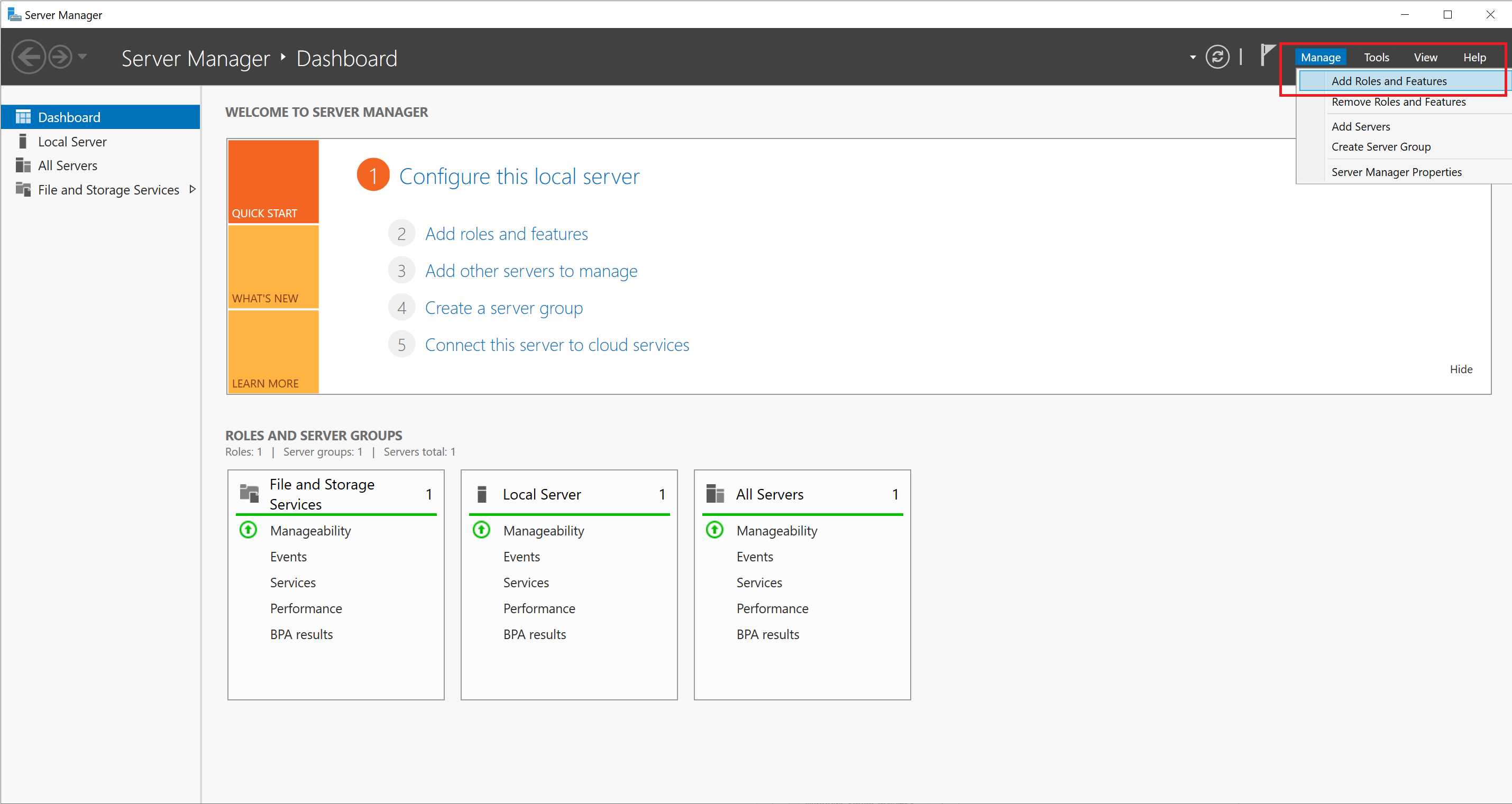Click the refresh dashboard icon
Viewport: 1512px width, 804px height.
[x=1217, y=57]
